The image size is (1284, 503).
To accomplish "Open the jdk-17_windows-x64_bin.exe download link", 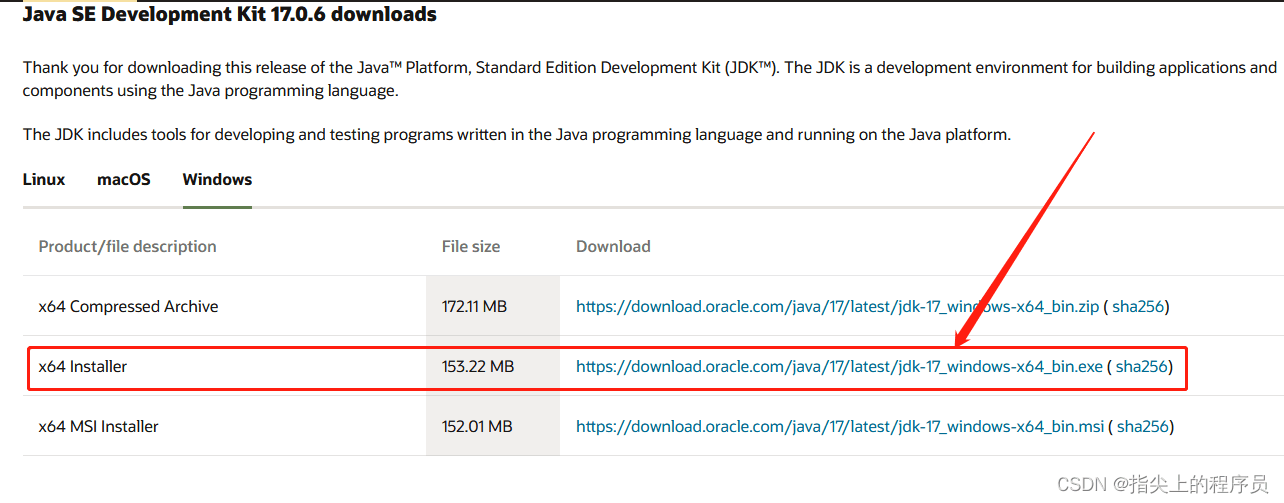I will tap(839, 367).
